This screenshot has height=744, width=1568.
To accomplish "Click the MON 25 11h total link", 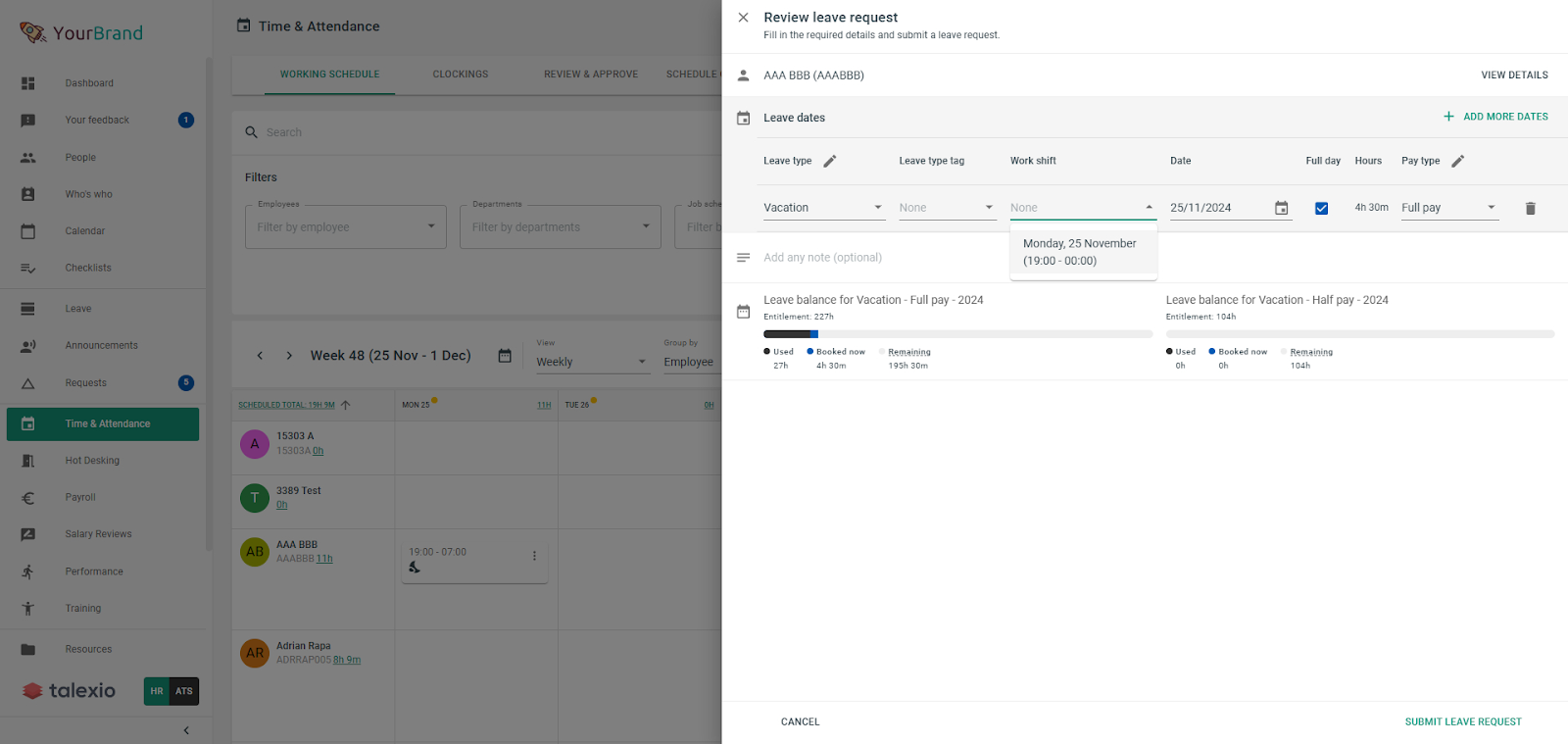I will [x=544, y=405].
